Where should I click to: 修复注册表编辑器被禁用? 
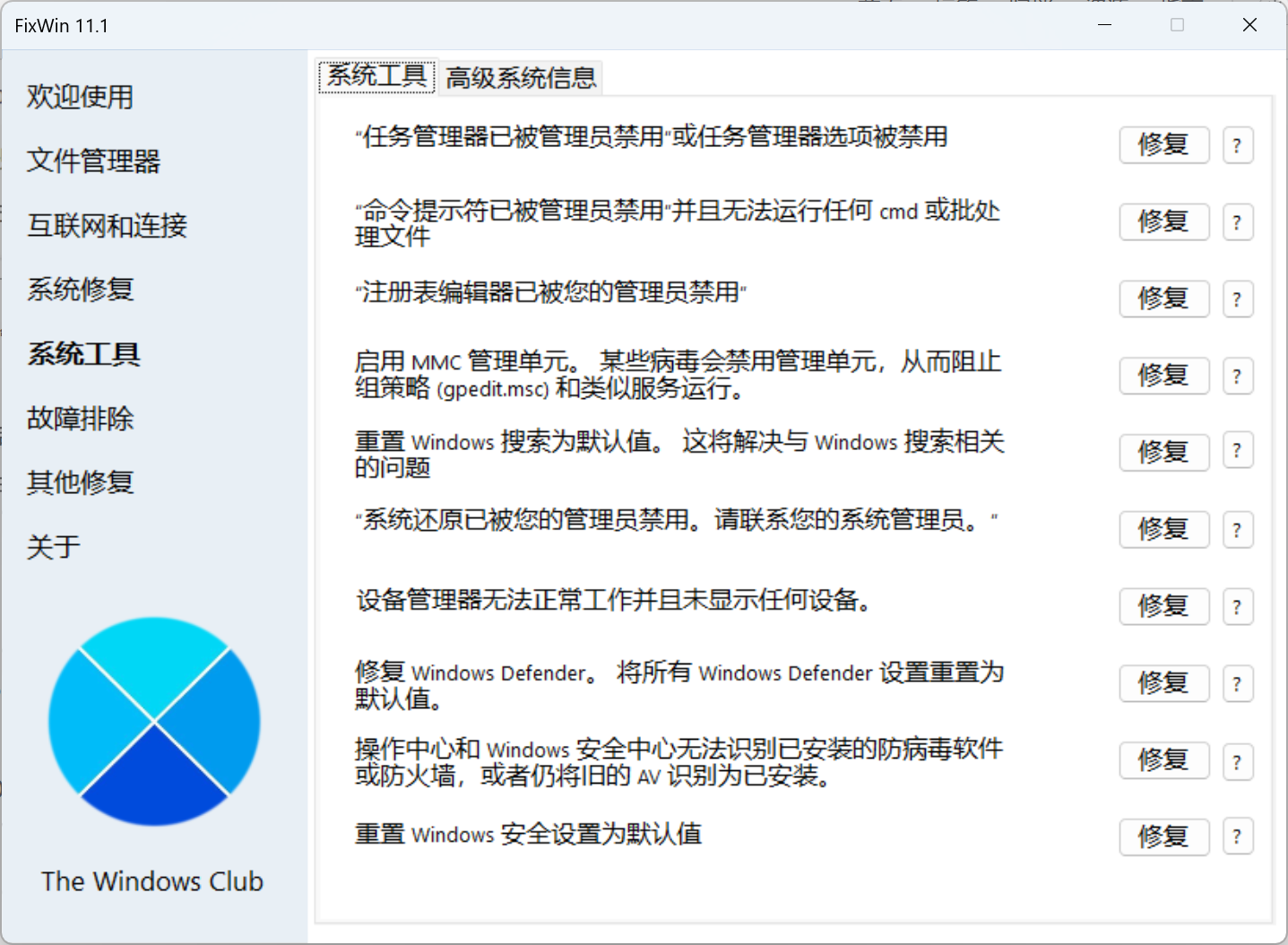coord(1163,299)
